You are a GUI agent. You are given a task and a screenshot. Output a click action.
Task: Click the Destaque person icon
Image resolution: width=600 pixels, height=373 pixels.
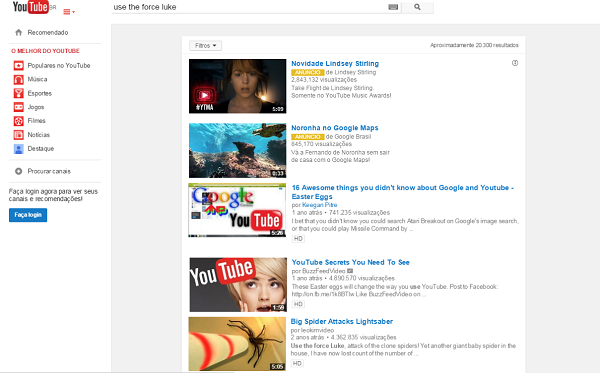click(18, 149)
